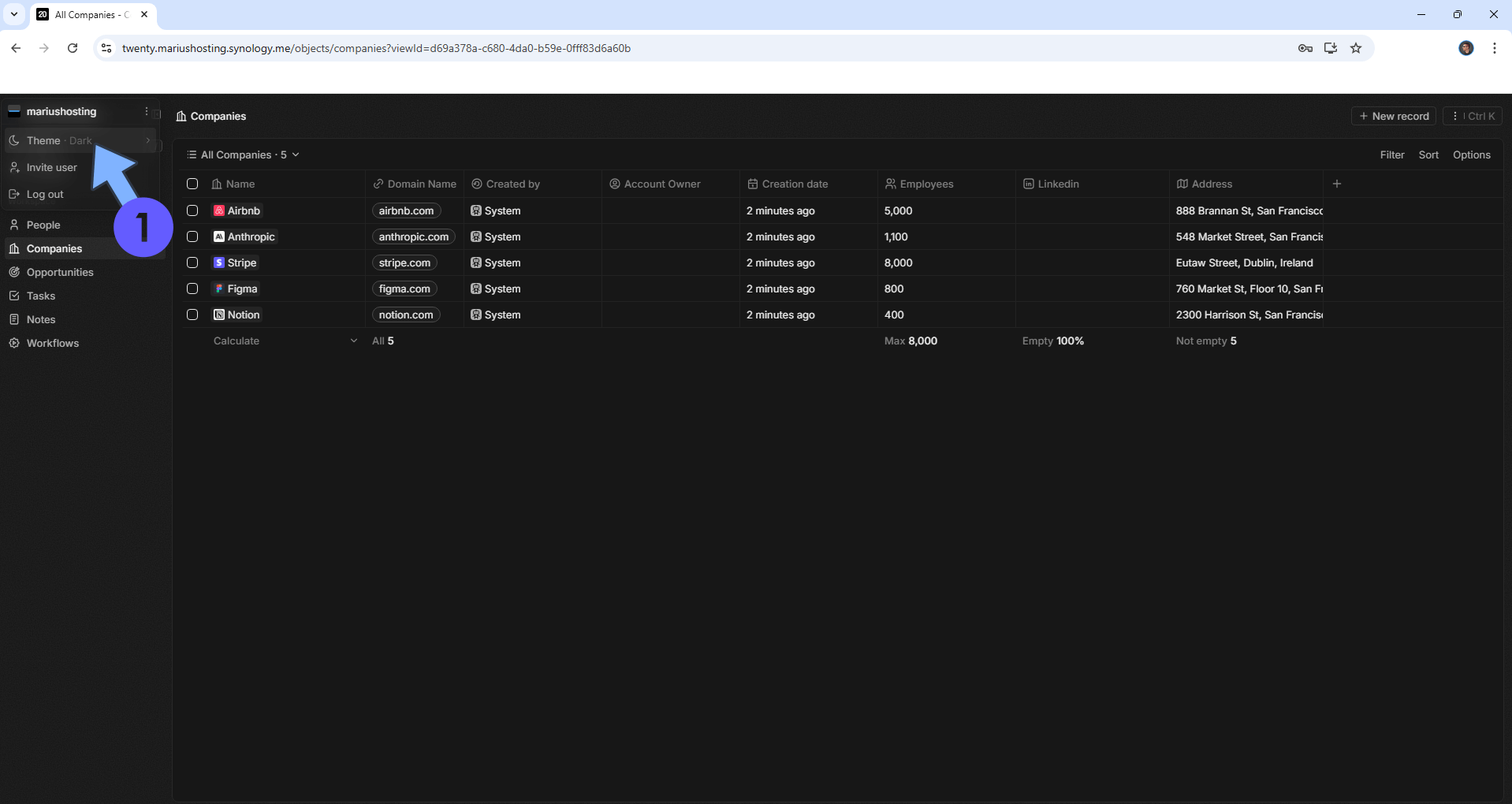Open the mariushosting workspace menu dots
The height and width of the screenshot is (804, 1512).
(x=147, y=111)
